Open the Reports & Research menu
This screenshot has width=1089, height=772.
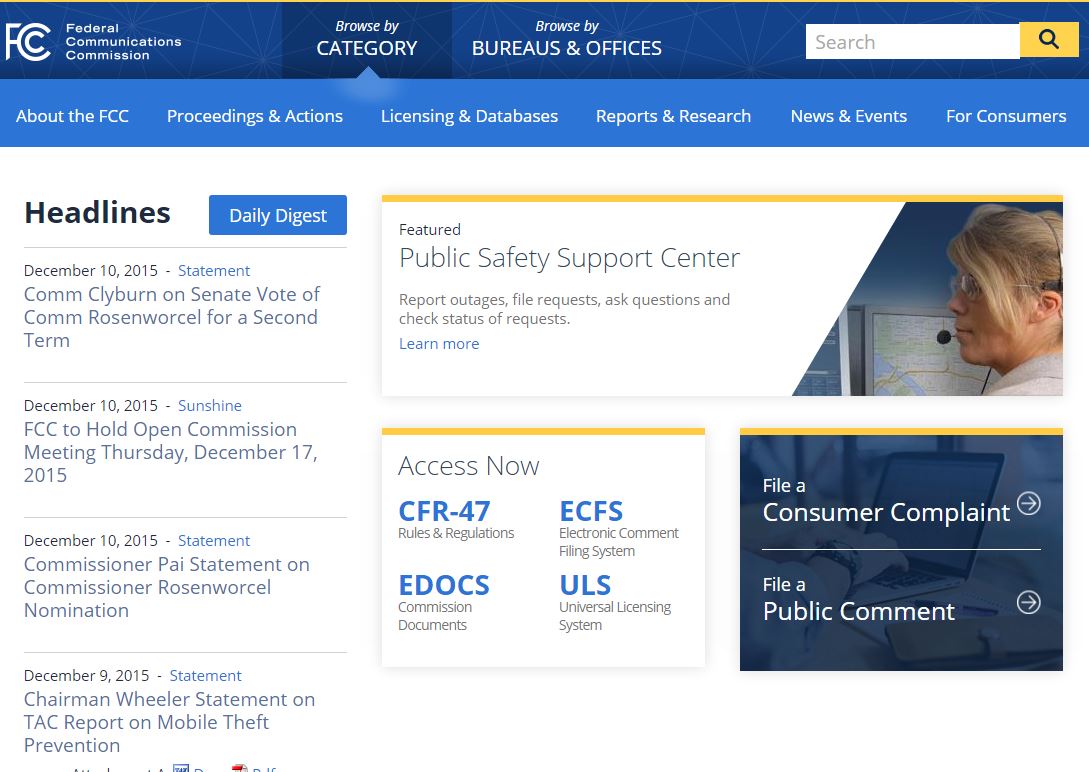click(673, 116)
